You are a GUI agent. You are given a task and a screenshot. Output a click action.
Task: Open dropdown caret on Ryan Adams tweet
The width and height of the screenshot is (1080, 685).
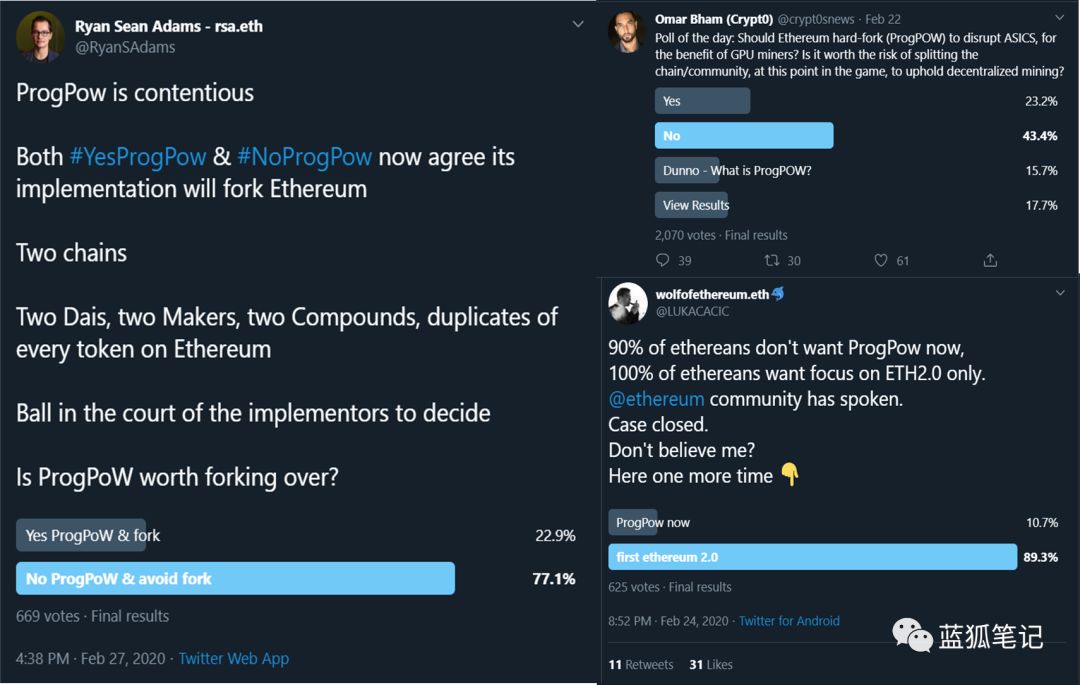point(577,24)
